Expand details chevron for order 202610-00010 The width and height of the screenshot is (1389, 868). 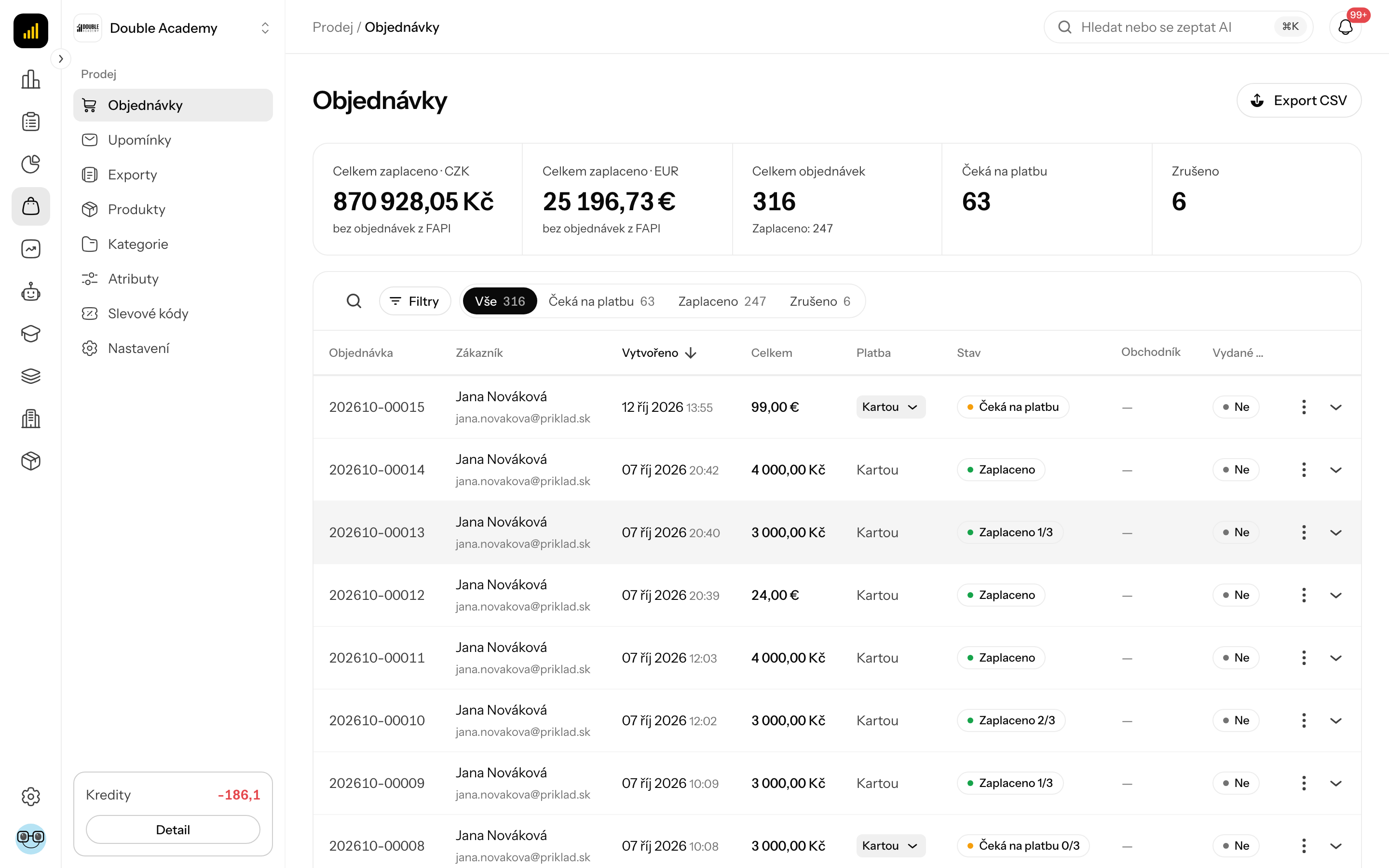pos(1335,720)
